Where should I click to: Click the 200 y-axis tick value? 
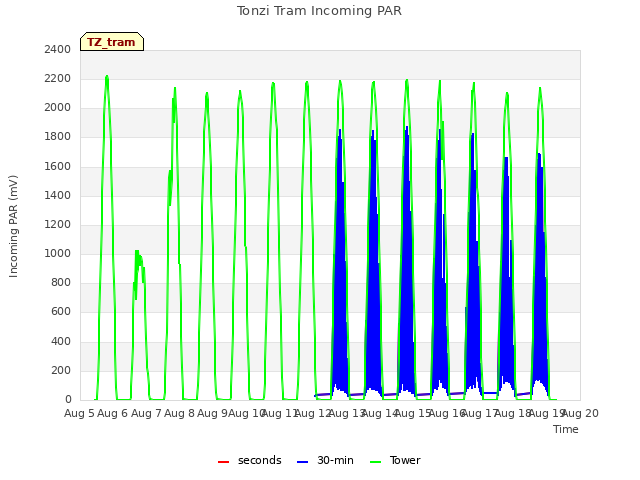click(x=61, y=370)
